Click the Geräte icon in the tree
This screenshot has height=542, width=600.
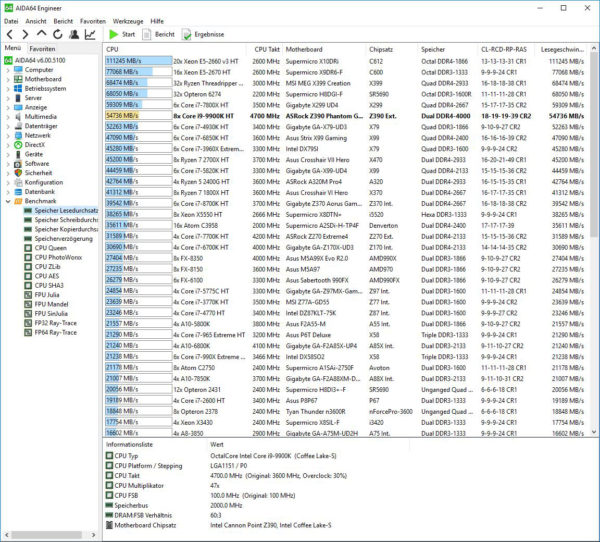(x=18, y=154)
